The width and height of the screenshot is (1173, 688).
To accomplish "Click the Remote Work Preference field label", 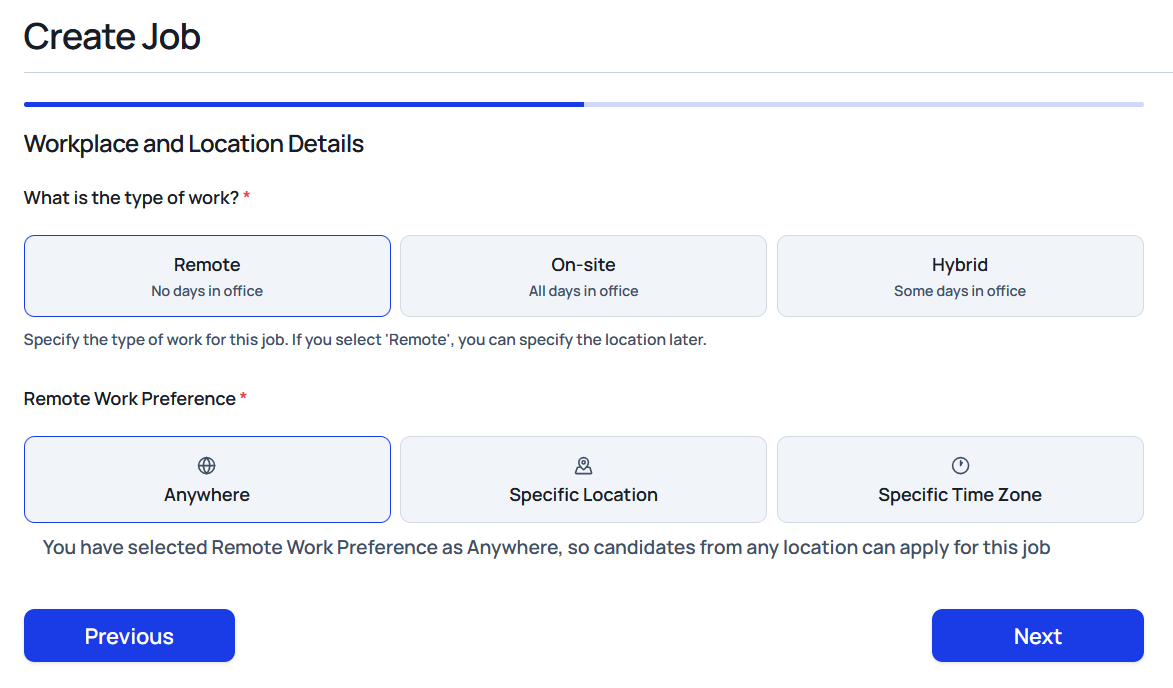I will (x=130, y=399).
